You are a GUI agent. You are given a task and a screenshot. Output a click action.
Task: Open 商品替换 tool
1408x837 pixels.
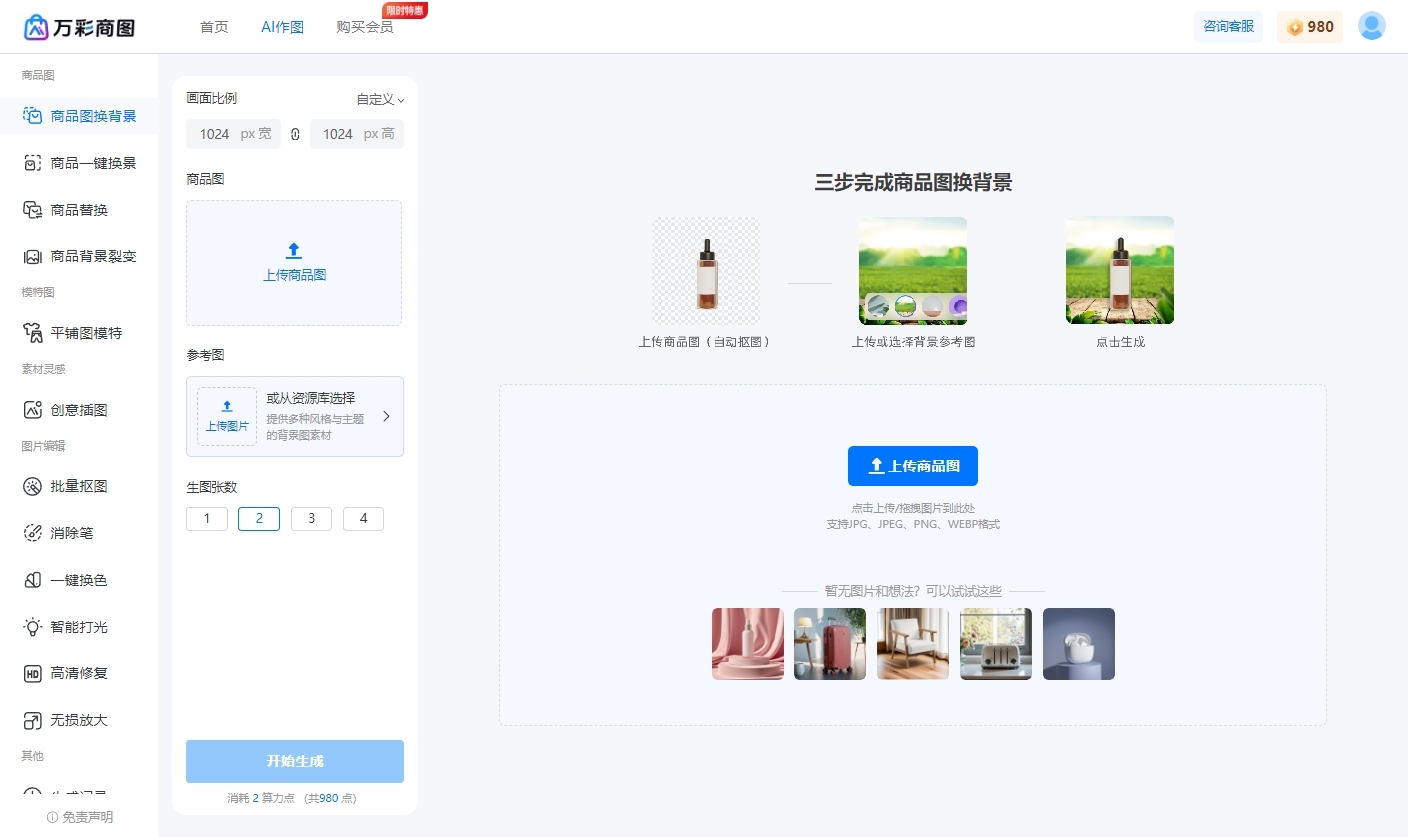point(79,210)
